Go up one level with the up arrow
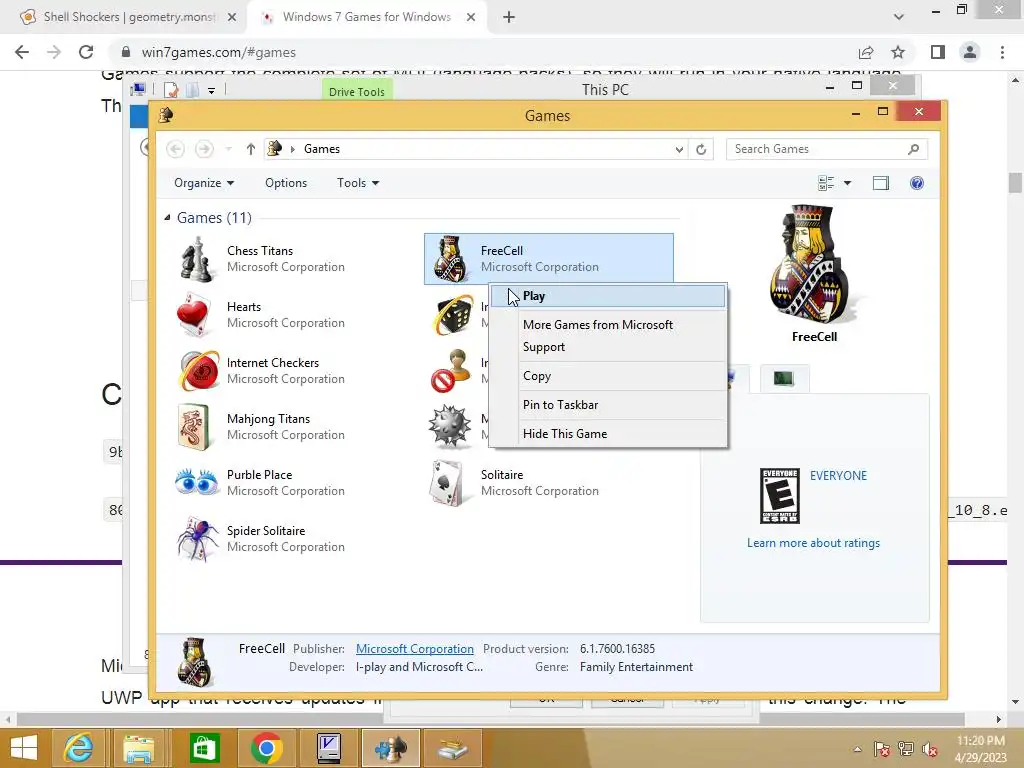The height and width of the screenshot is (768, 1024). tap(250, 149)
